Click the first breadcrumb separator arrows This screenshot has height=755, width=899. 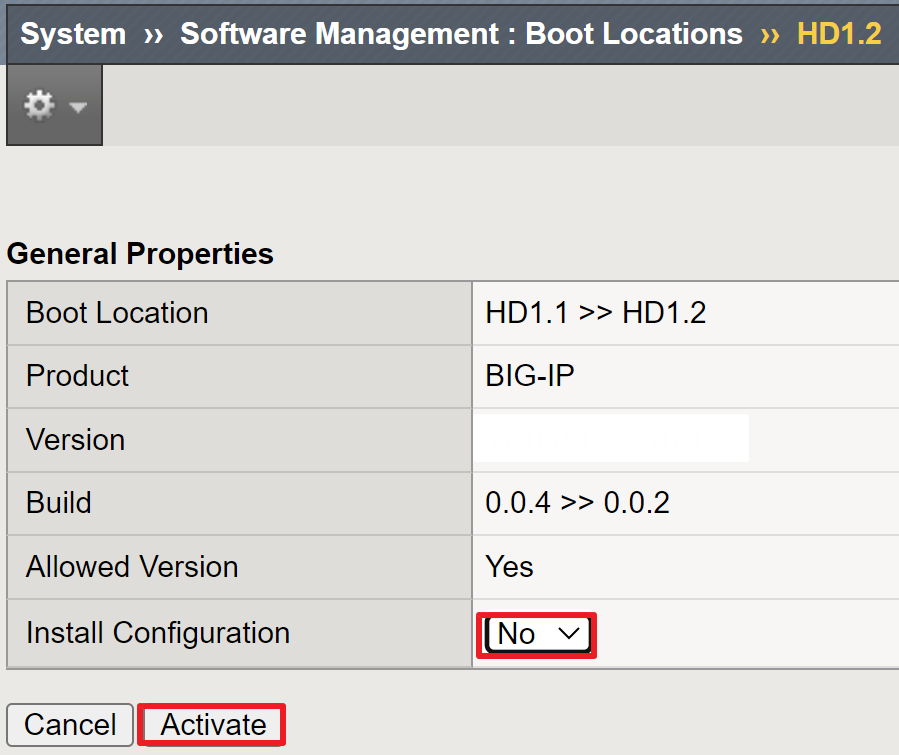(153, 36)
